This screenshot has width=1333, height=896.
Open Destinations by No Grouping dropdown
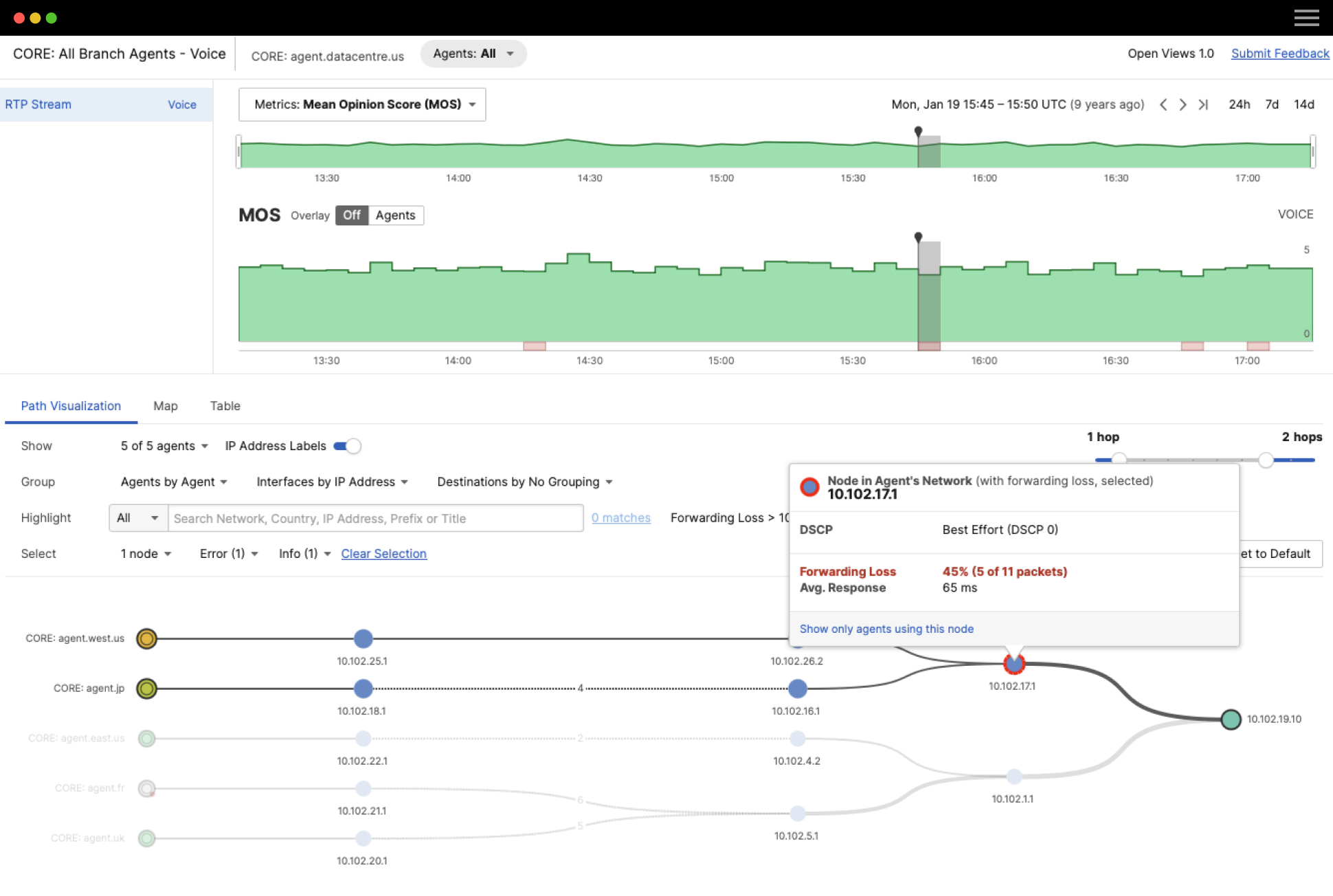pos(524,482)
